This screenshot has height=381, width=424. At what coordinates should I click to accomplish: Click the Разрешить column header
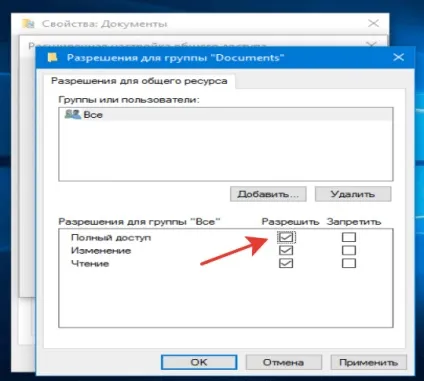click(290, 222)
